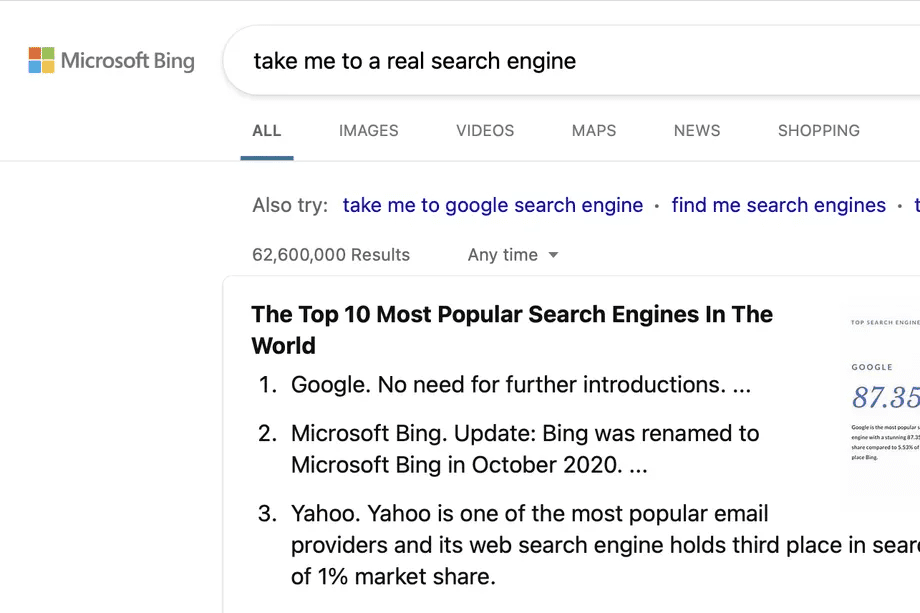Open the Google 87.35 thumbnail image
Viewport: 920px width, 613px height.
885,400
